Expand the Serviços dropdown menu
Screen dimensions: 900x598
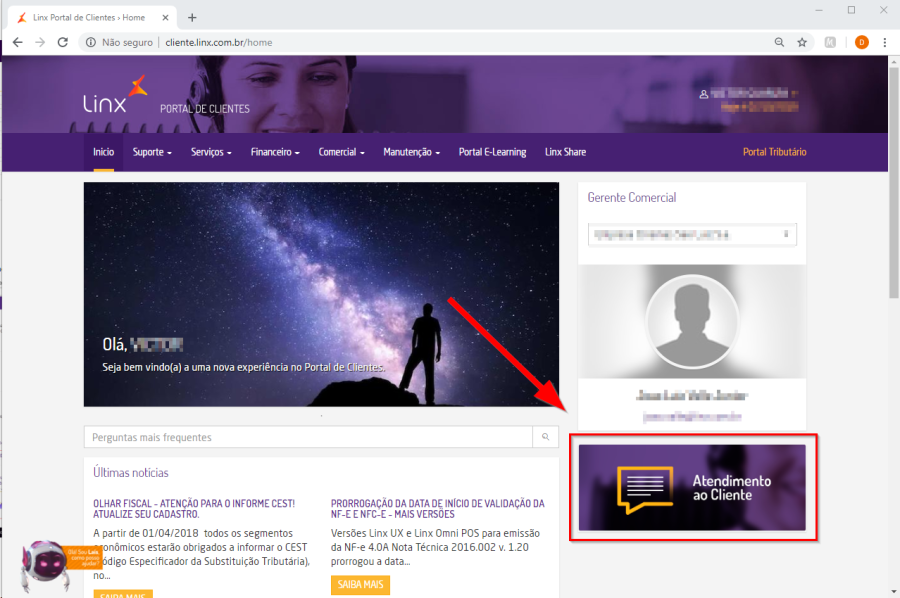(x=211, y=152)
